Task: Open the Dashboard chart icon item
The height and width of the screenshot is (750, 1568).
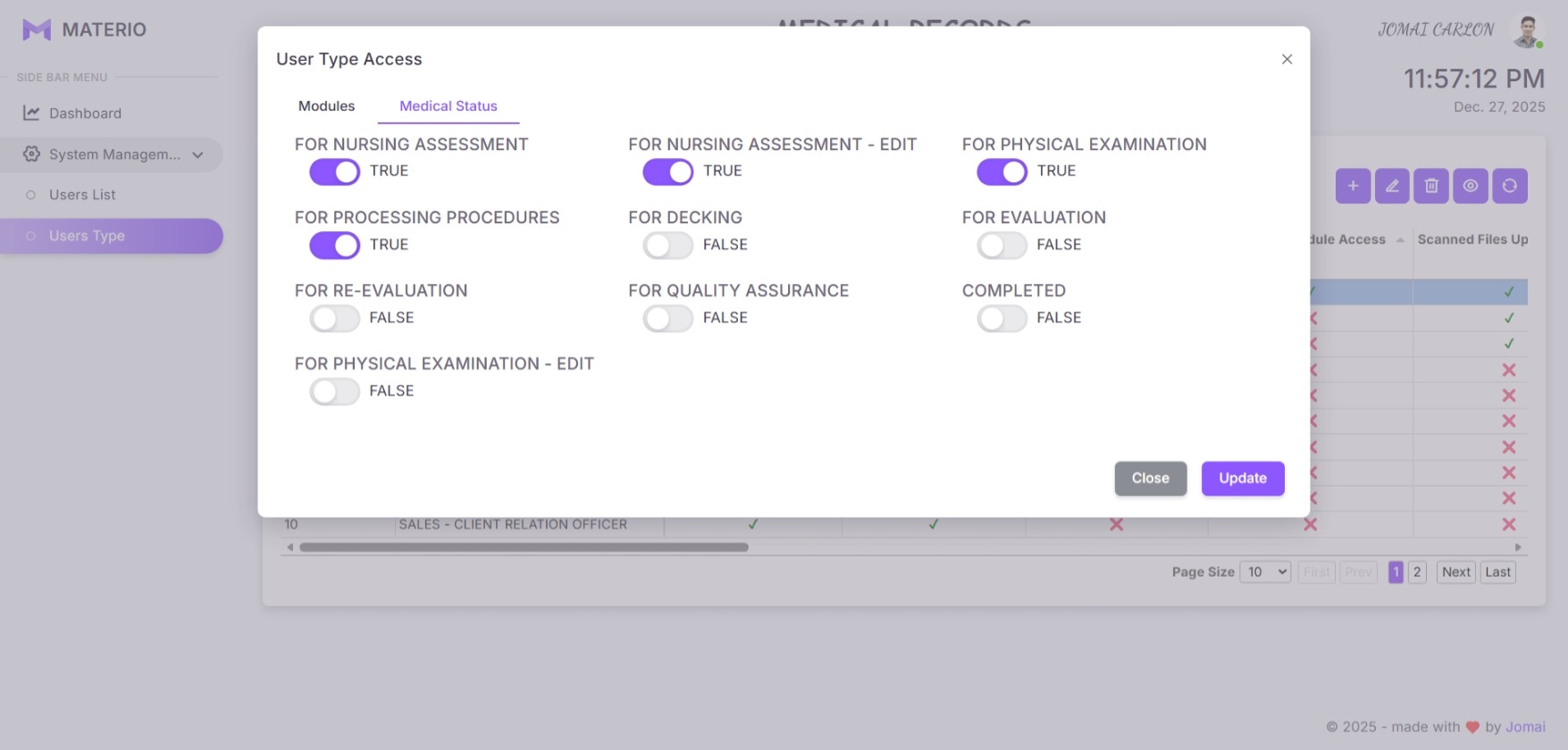Action: (x=31, y=113)
